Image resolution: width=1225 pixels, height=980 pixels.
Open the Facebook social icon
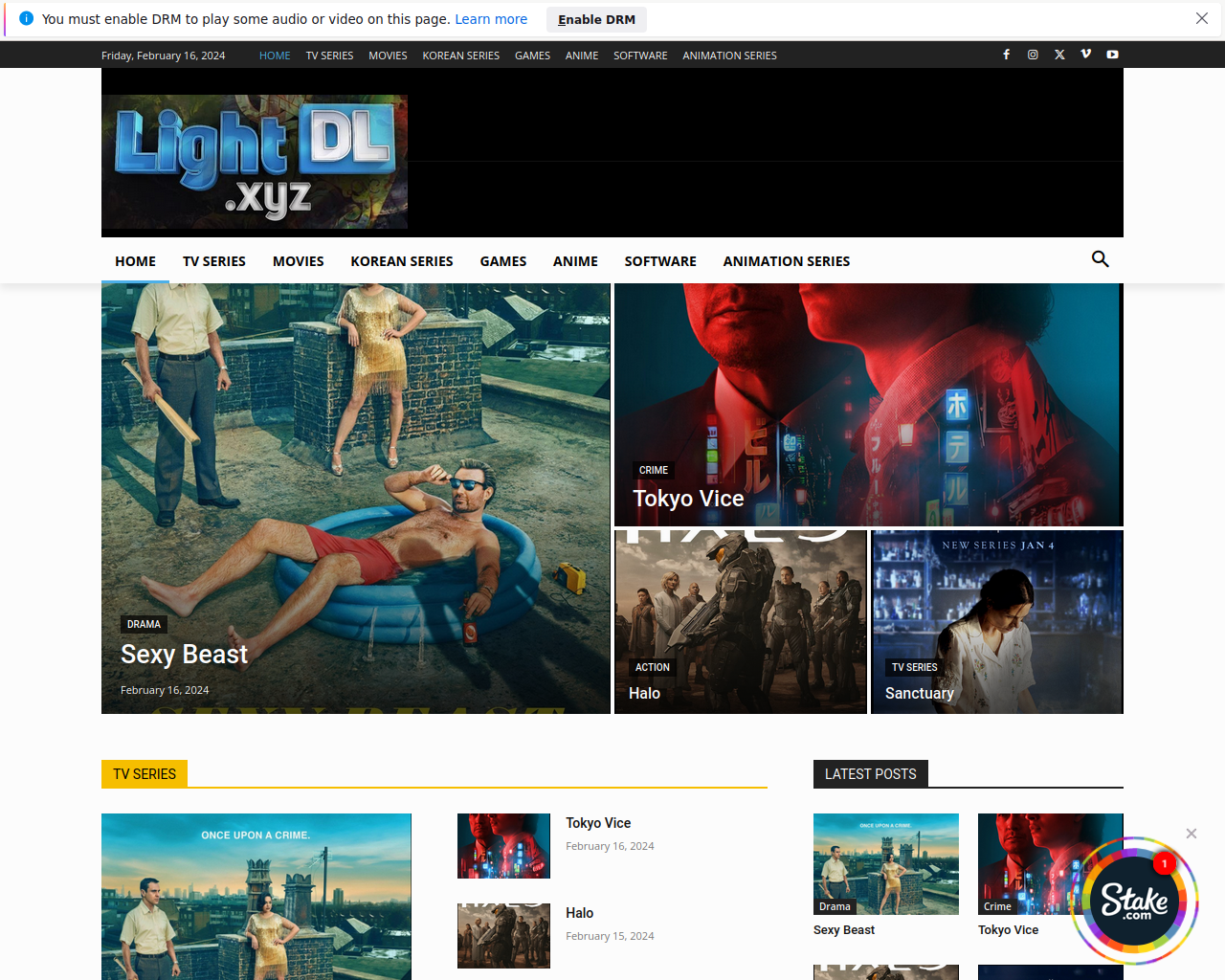1006,55
